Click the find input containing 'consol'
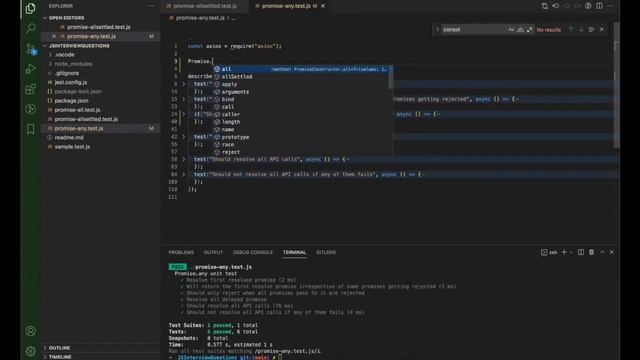The height and width of the screenshot is (360, 640). click(473, 29)
